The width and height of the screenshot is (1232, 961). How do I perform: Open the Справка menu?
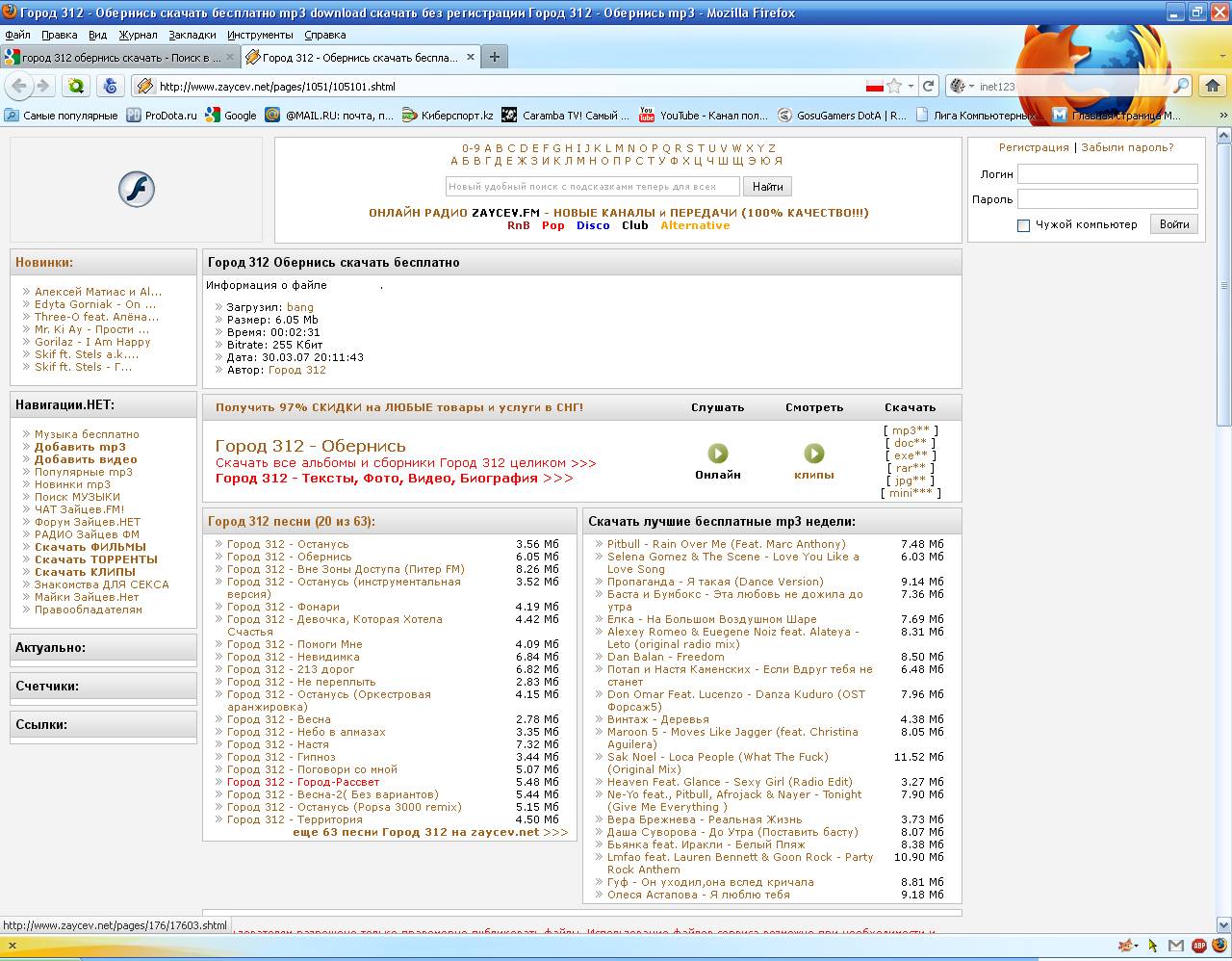pyautogui.click(x=325, y=35)
